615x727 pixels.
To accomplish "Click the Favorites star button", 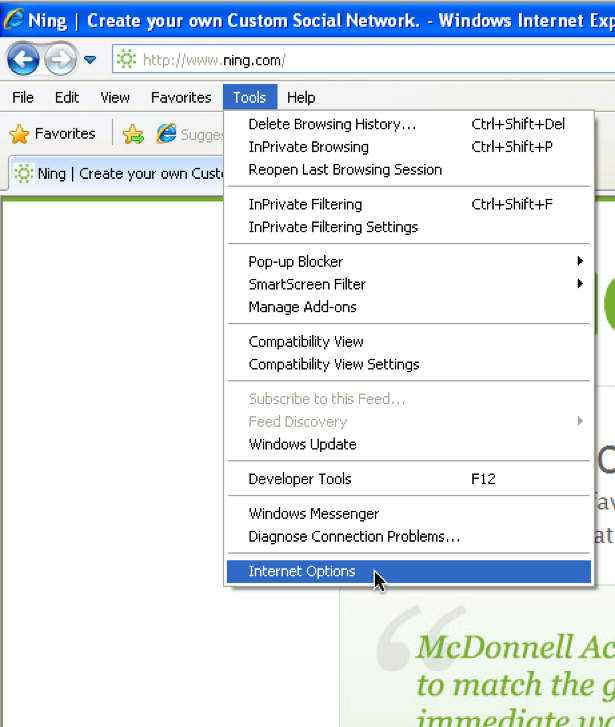I will point(52,134).
